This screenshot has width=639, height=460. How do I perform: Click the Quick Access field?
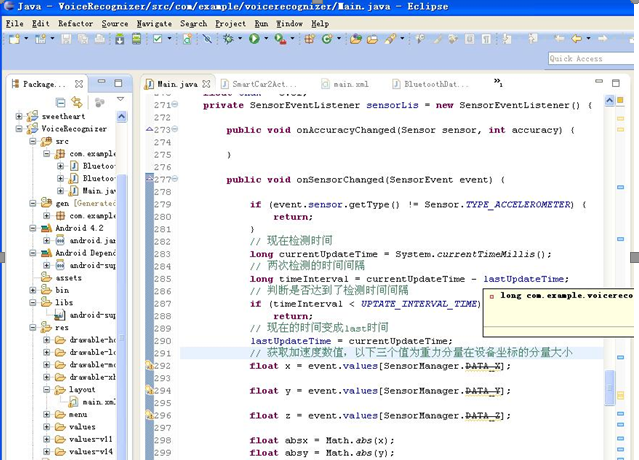(591, 59)
